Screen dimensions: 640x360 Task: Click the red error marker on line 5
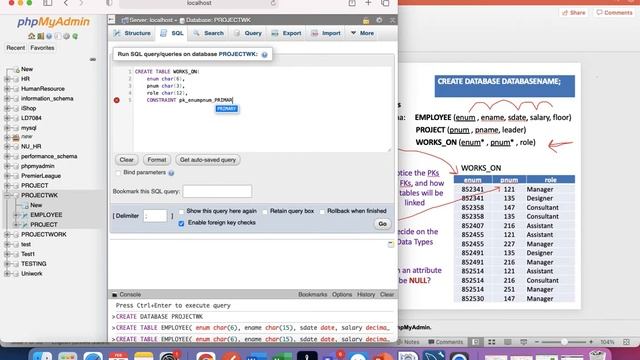117,100
